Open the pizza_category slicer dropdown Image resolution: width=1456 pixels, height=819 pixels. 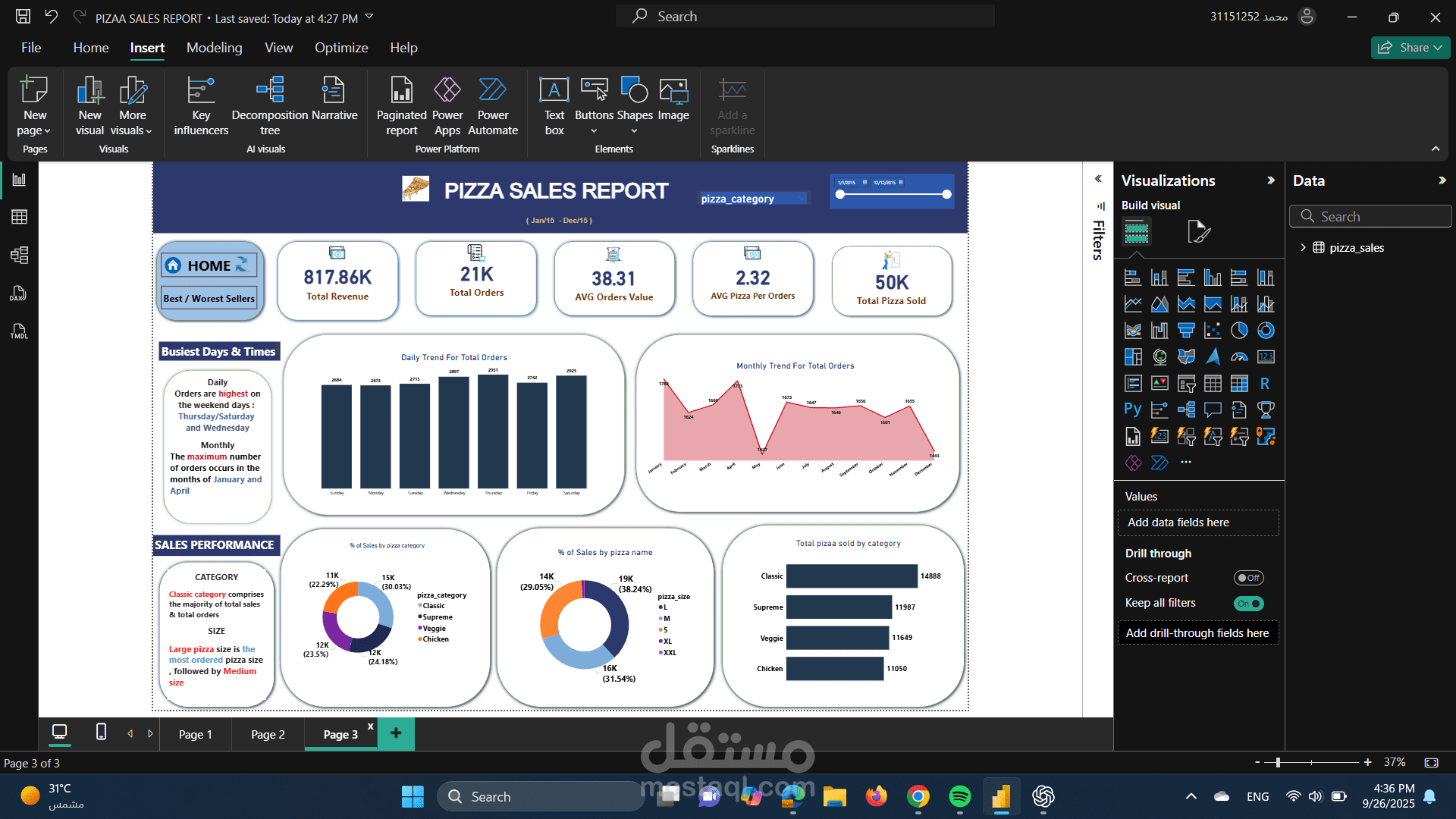coord(802,199)
